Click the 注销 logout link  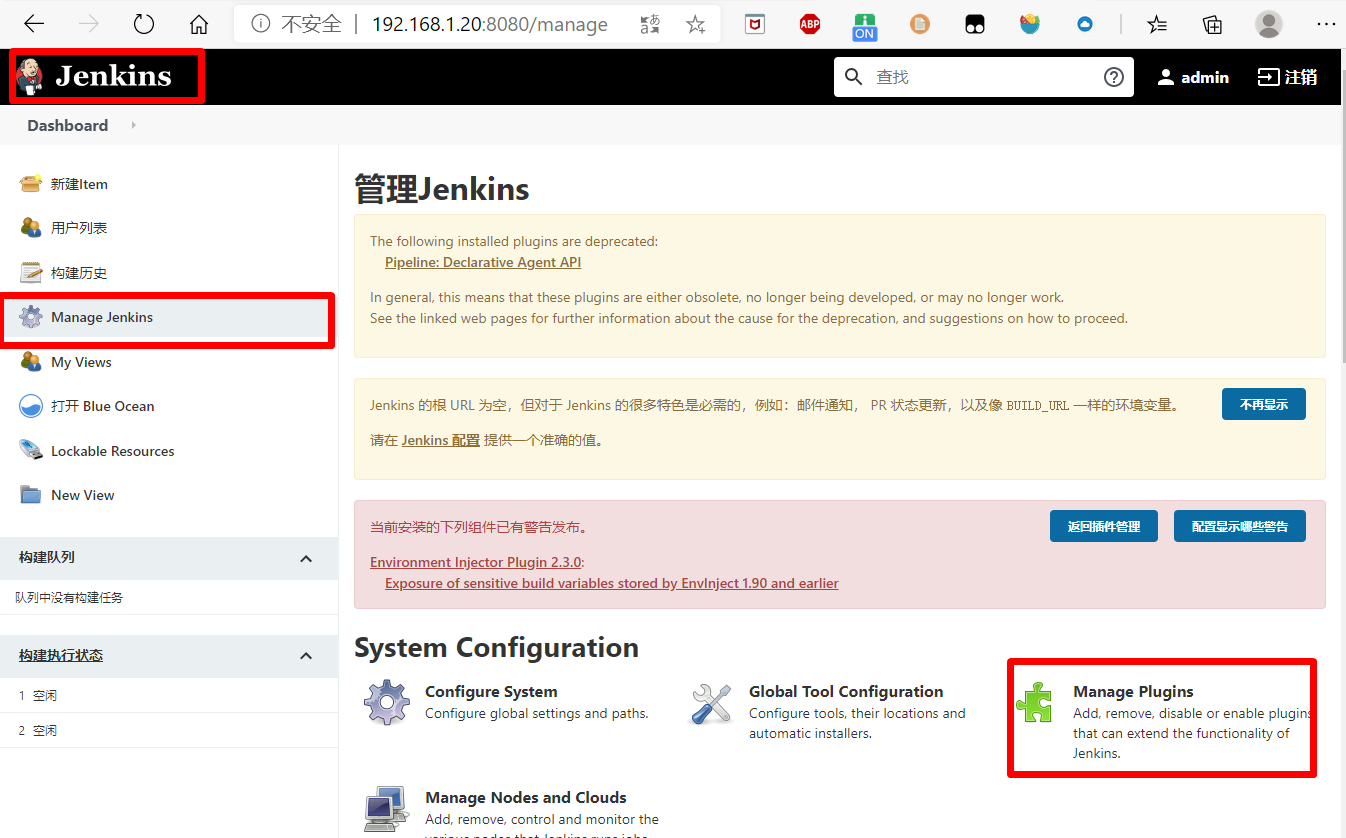click(1287, 77)
